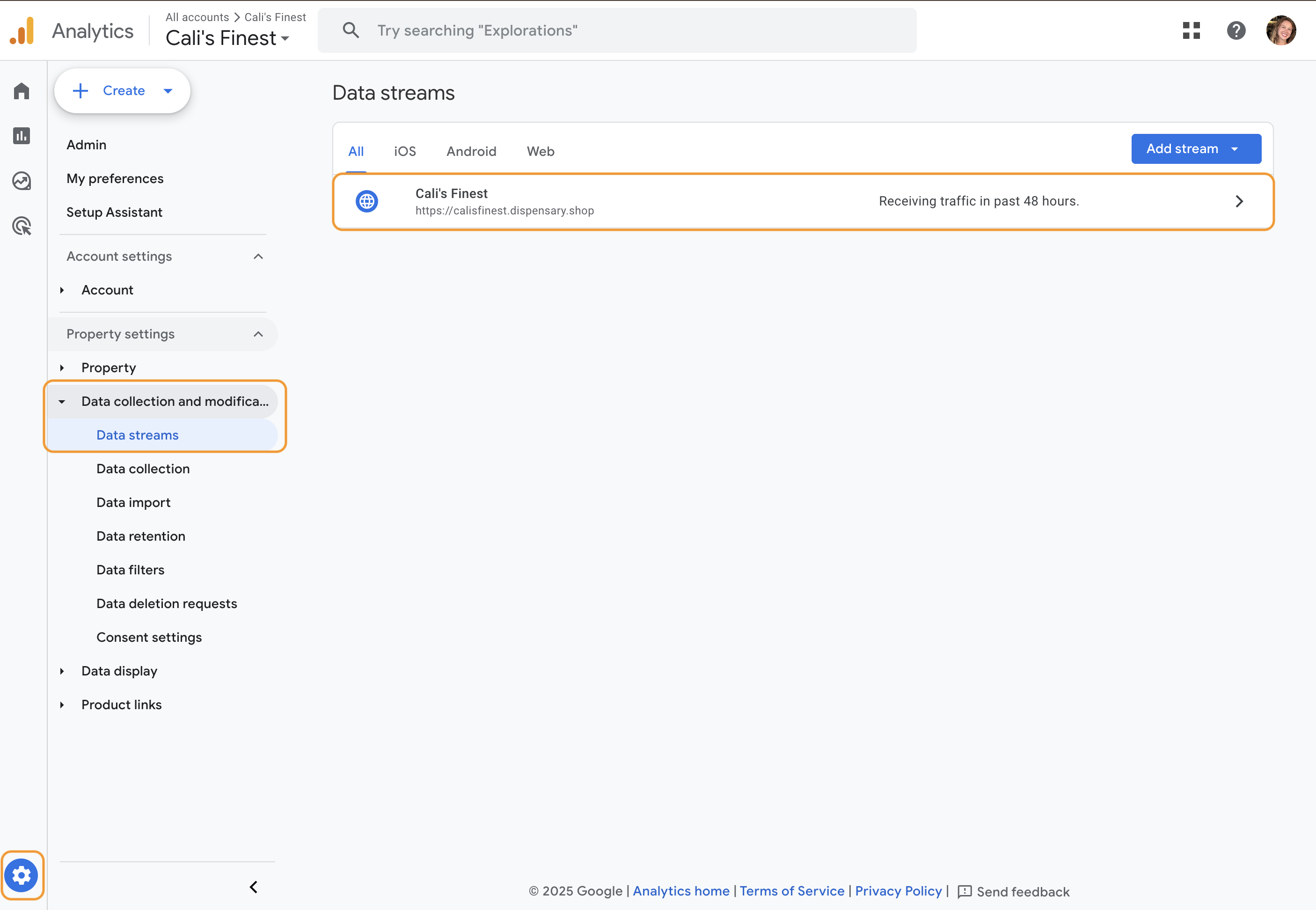Open Consent settings
This screenshot has height=910, width=1316.
coord(149,637)
